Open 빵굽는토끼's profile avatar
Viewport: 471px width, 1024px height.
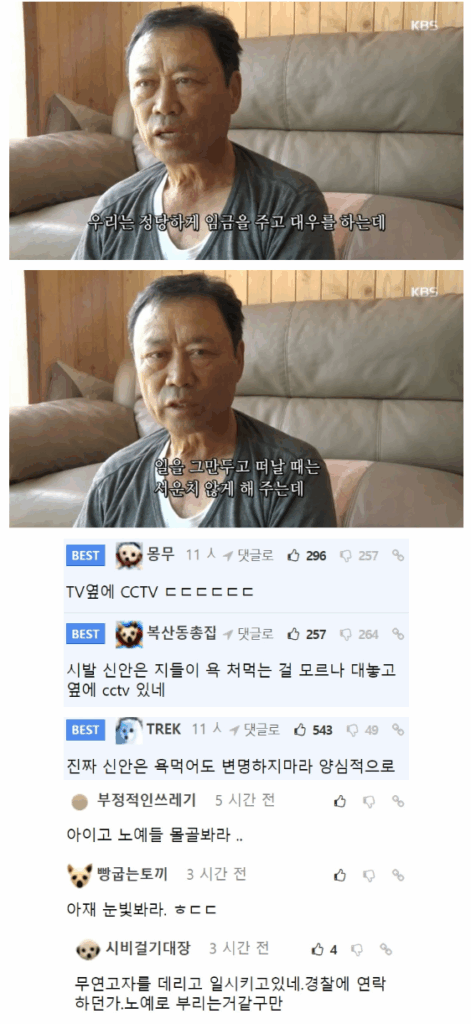click(80, 875)
